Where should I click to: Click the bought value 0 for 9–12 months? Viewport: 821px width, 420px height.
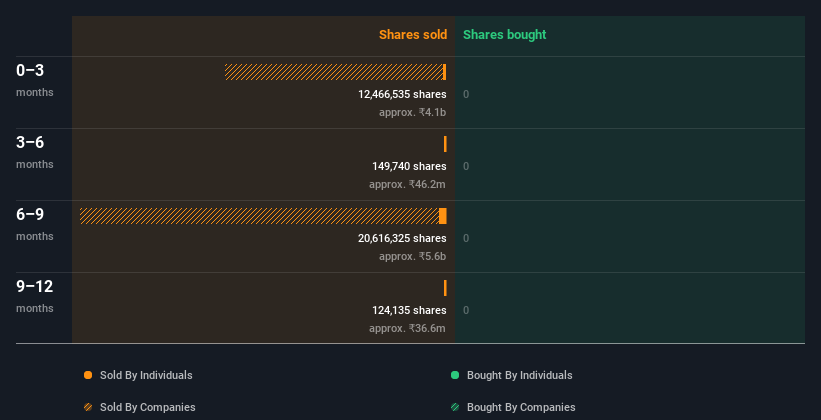coord(466,311)
